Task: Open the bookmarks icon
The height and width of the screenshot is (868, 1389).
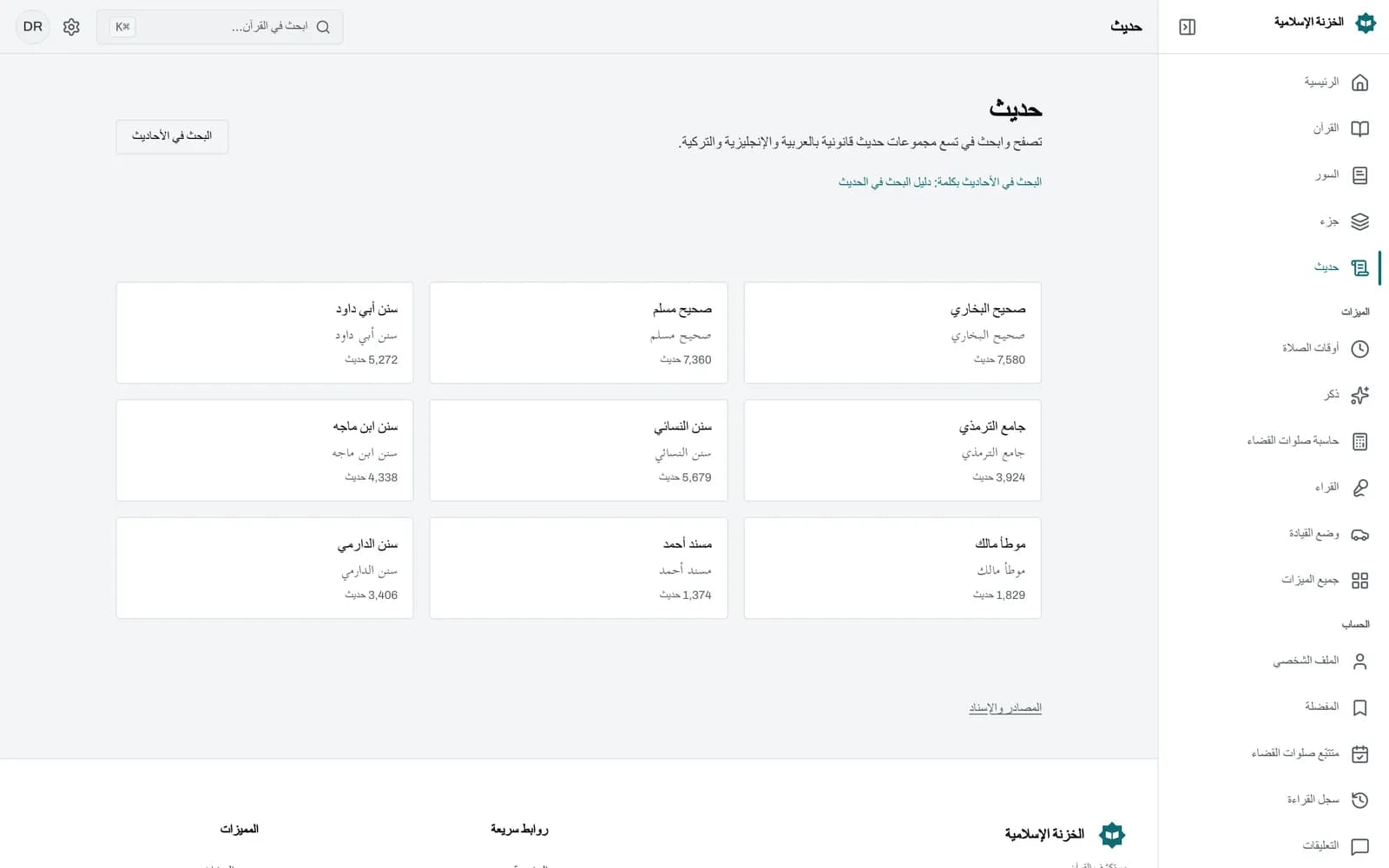Action: coord(1359,707)
